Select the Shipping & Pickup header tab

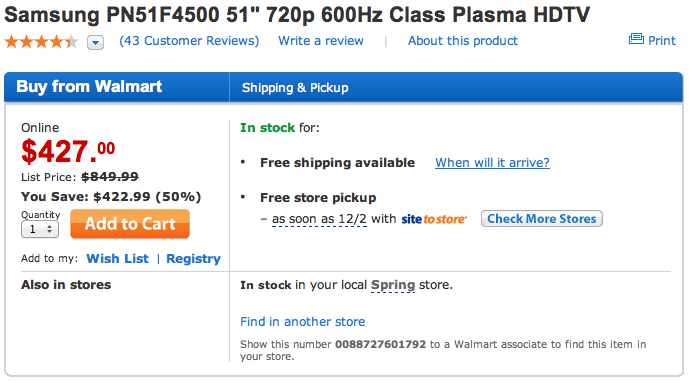[295, 87]
